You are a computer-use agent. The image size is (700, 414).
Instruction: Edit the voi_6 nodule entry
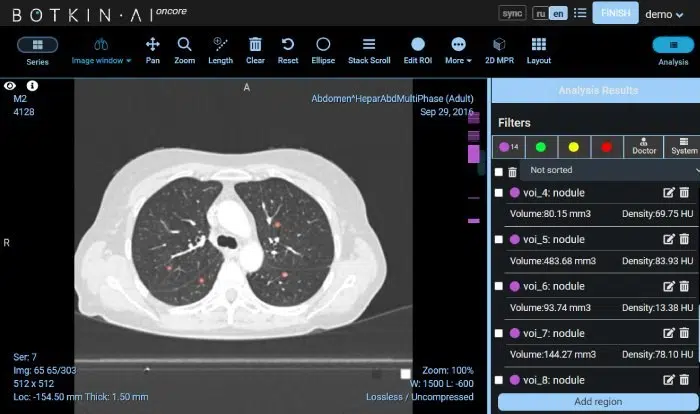pos(668,286)
